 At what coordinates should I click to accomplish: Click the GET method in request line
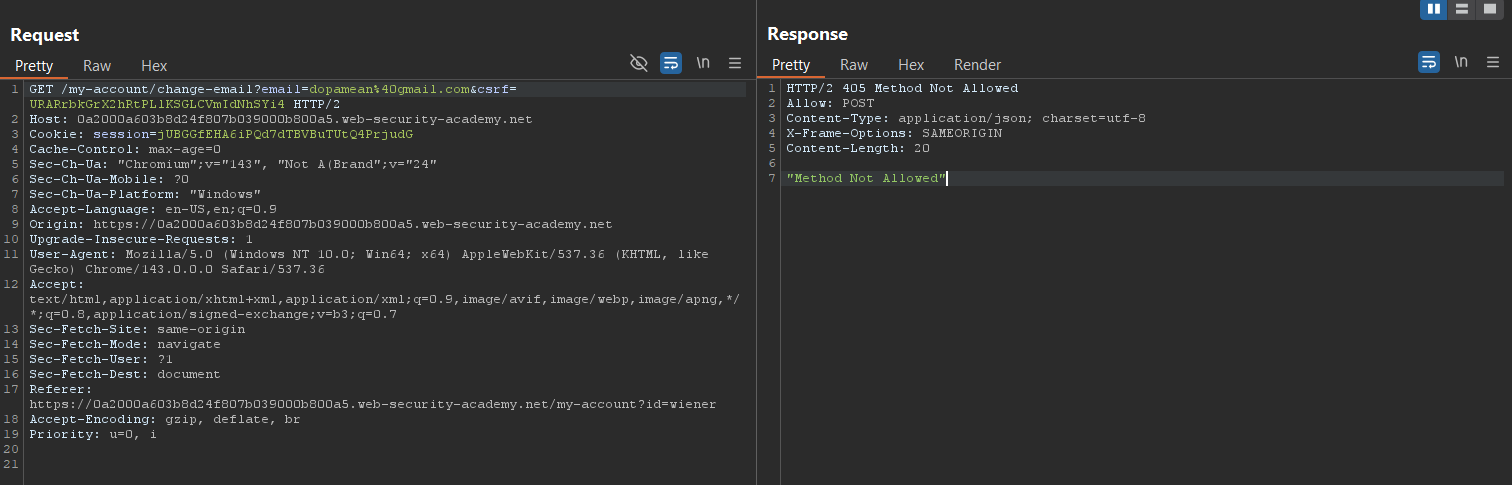41,89
